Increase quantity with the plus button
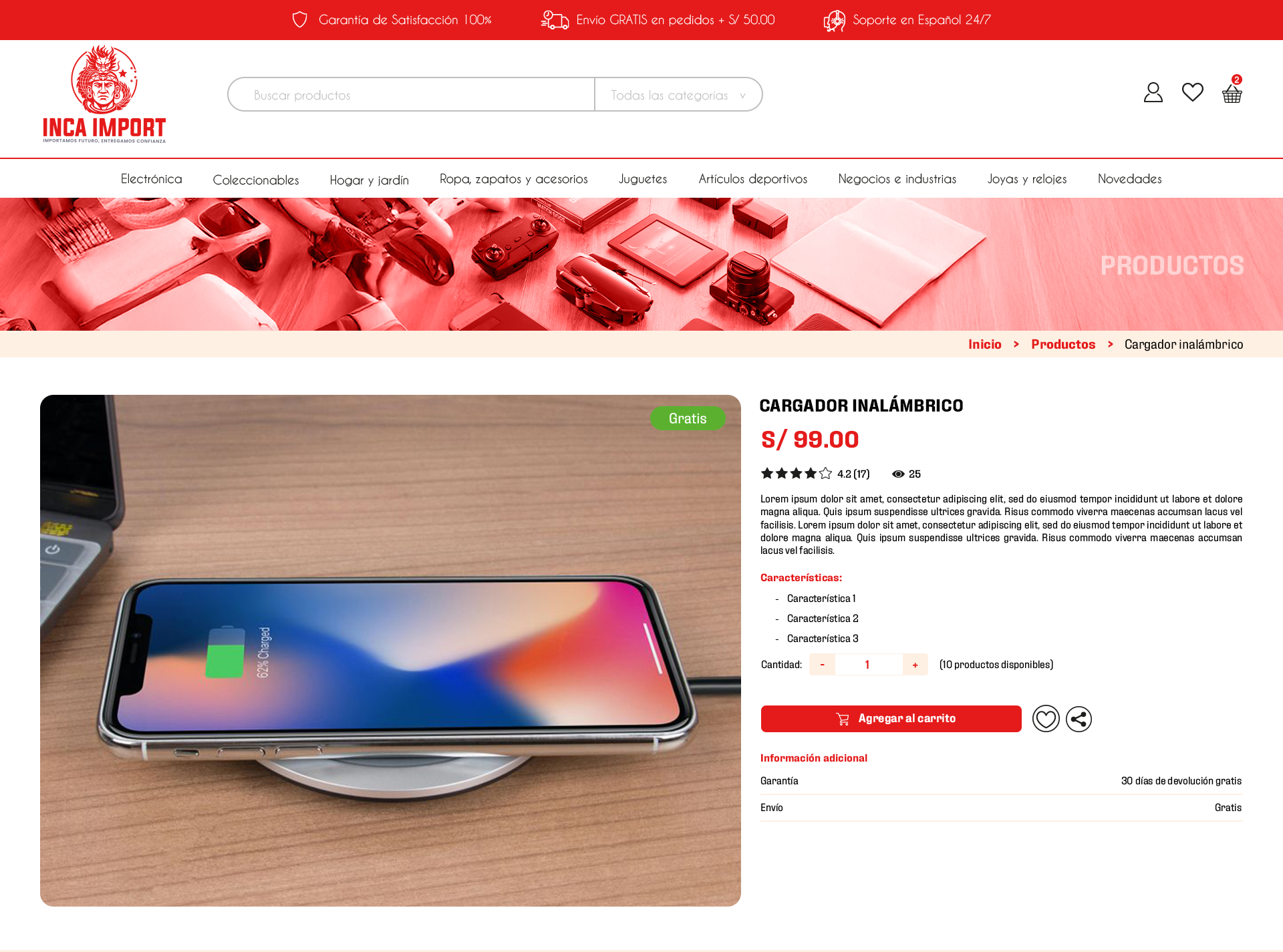The width and height of the screenshot is (1283, 952). (915, 665)
